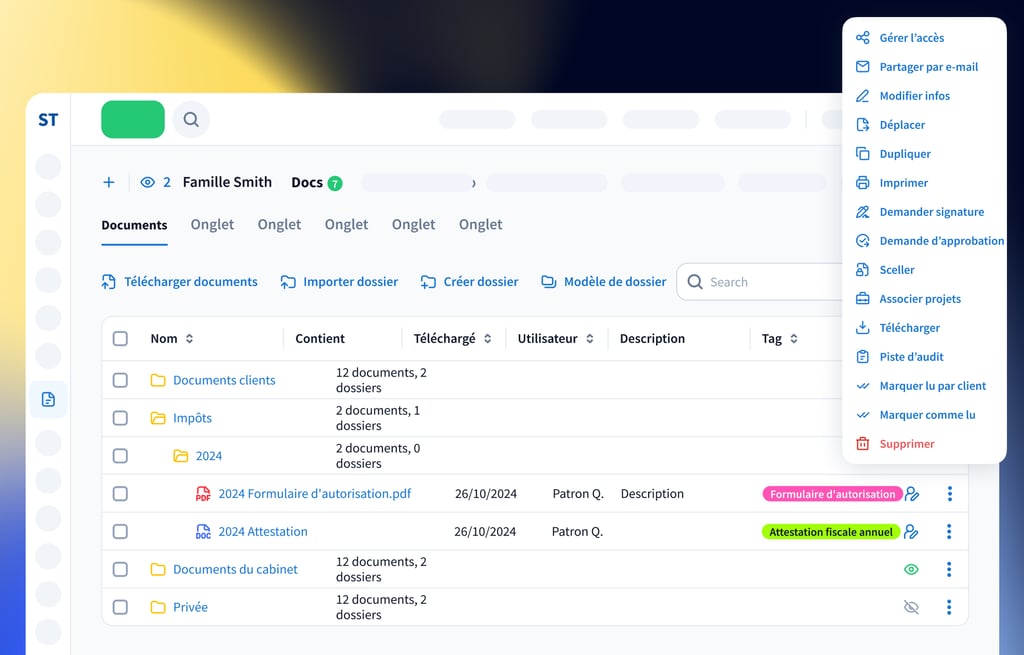Click the Créer dossier link
1024x655 pixels.
(470, 282)
